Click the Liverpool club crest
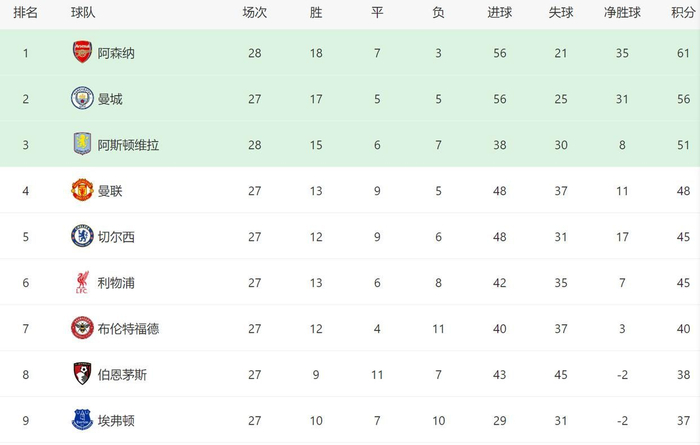 (82, 282)
